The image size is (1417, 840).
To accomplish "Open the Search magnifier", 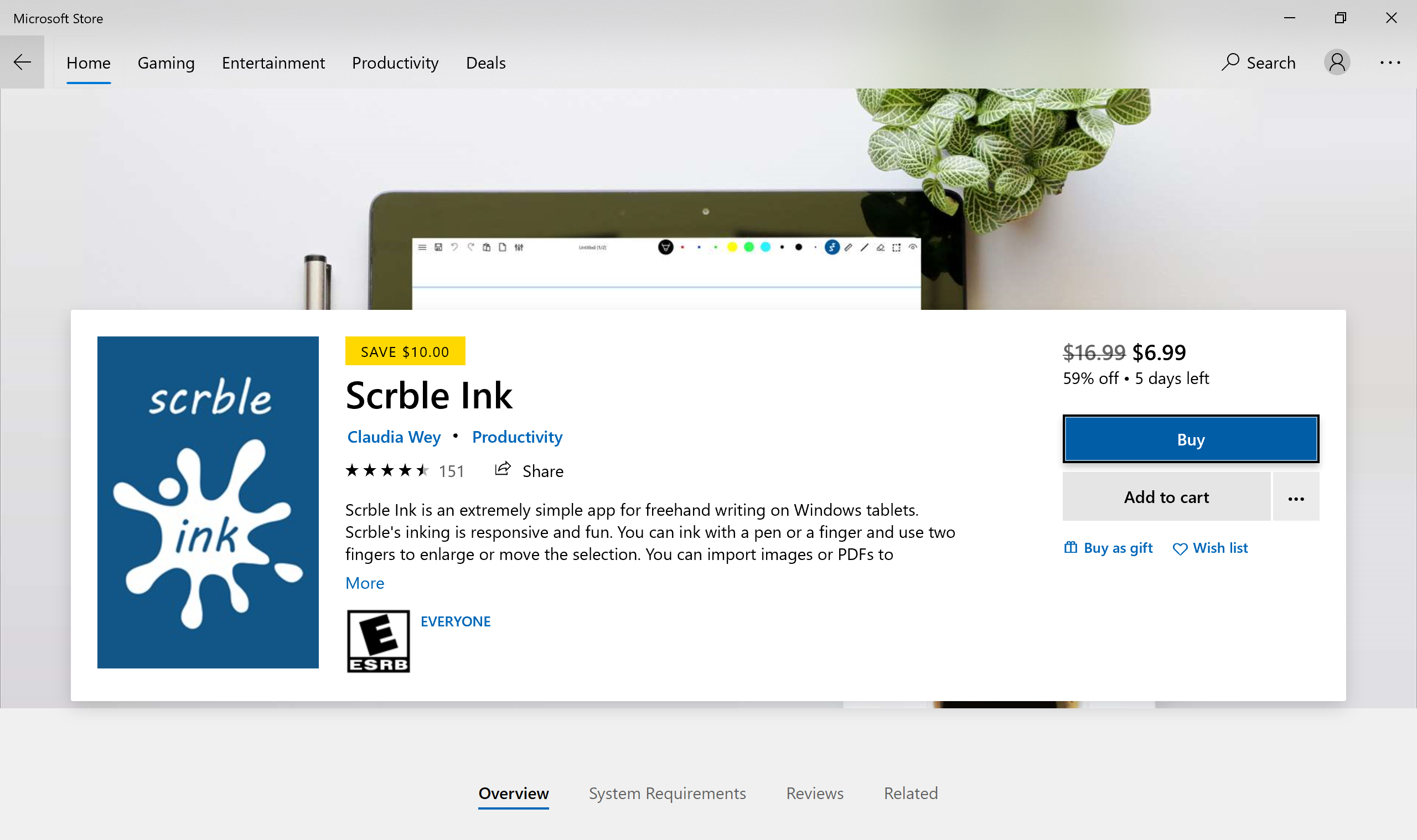I will 1230,61.
